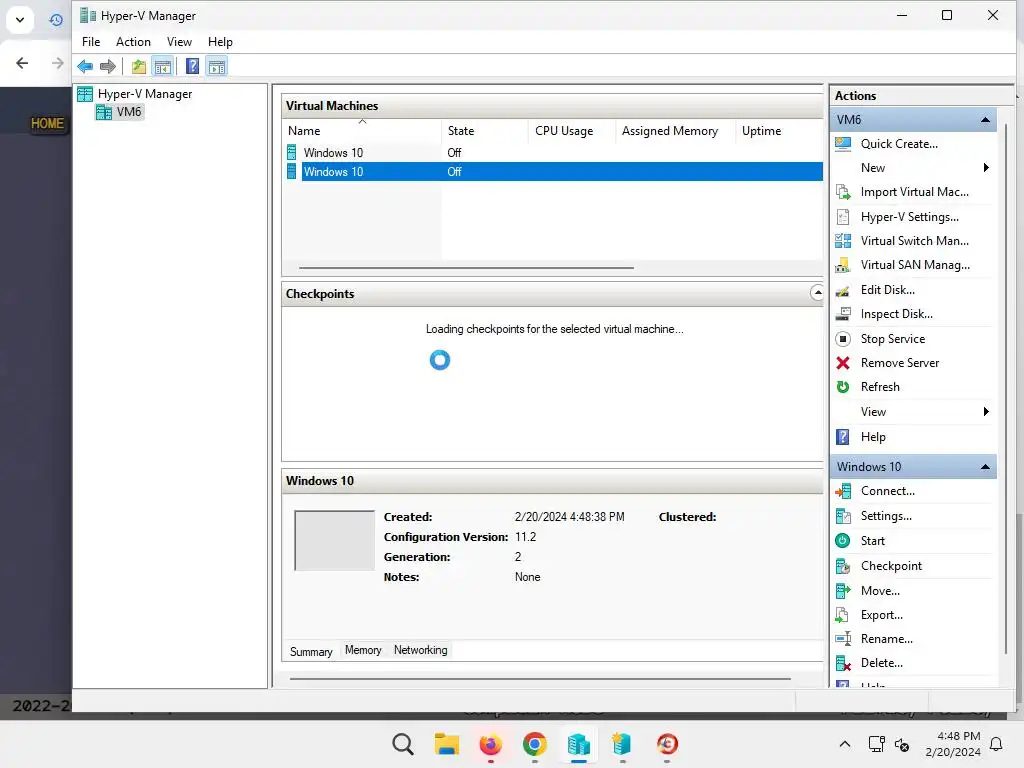The image size is (1024, 768).
Task: Click the Start action label
Action: tap(872, 541)
